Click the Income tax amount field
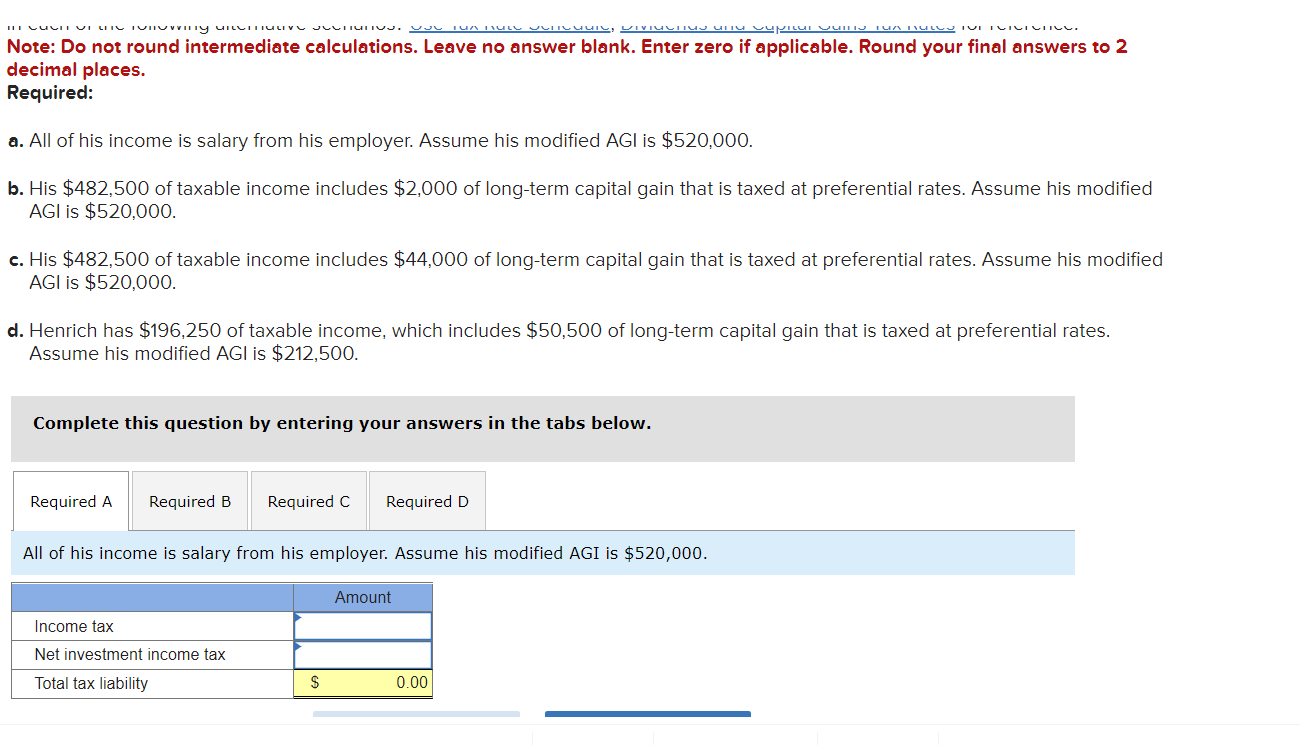The image size is (1300, 745). click(363, 626)
